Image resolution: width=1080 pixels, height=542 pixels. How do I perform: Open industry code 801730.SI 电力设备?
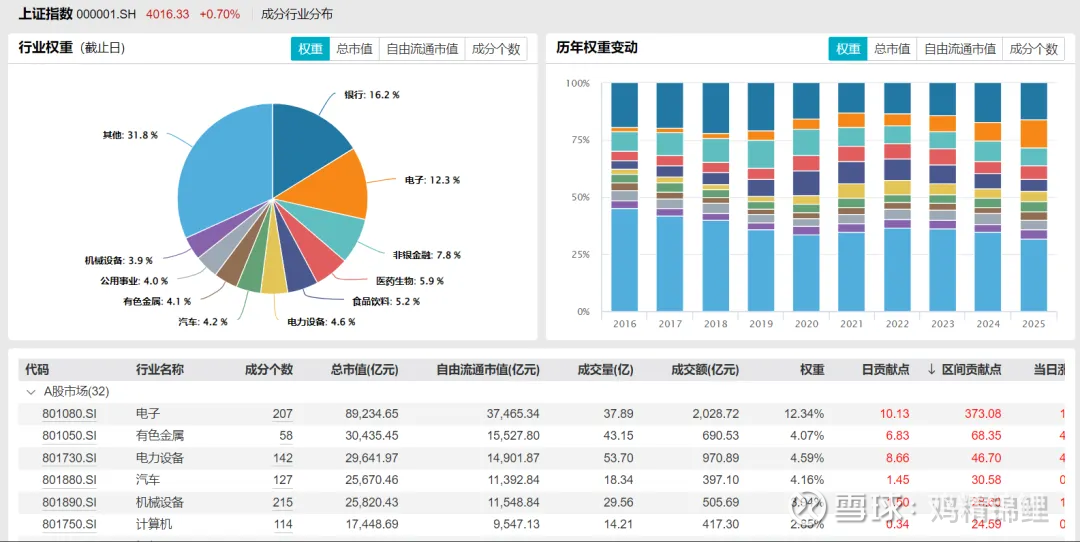point(69,458)
